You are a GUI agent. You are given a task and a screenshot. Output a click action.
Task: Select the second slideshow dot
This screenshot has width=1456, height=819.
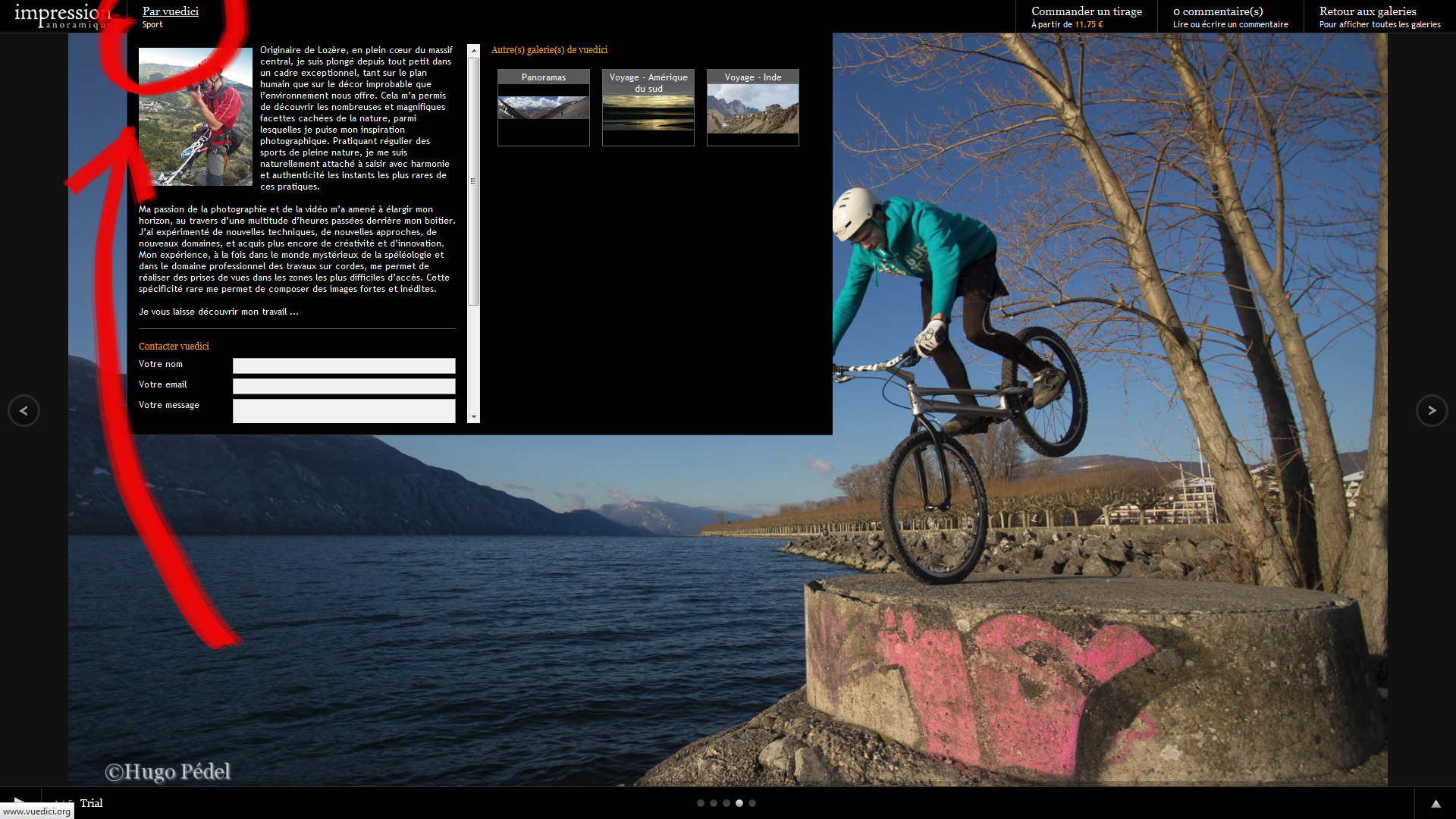point(714,803)
